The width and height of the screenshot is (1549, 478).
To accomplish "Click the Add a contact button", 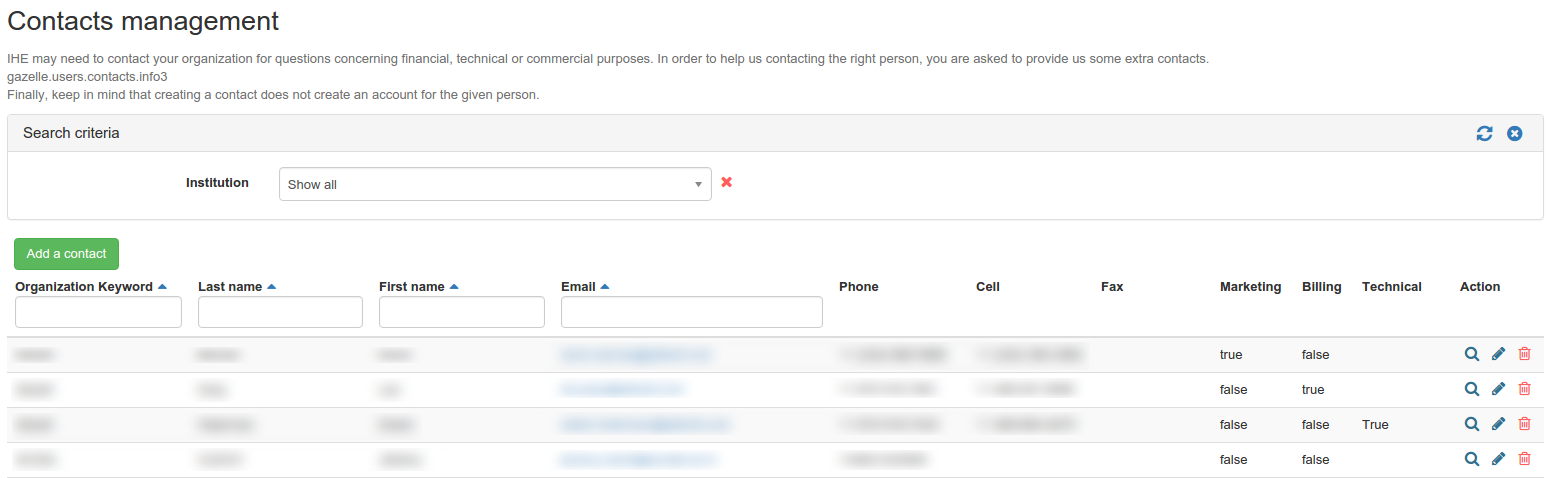I will (x=66, y=254).
